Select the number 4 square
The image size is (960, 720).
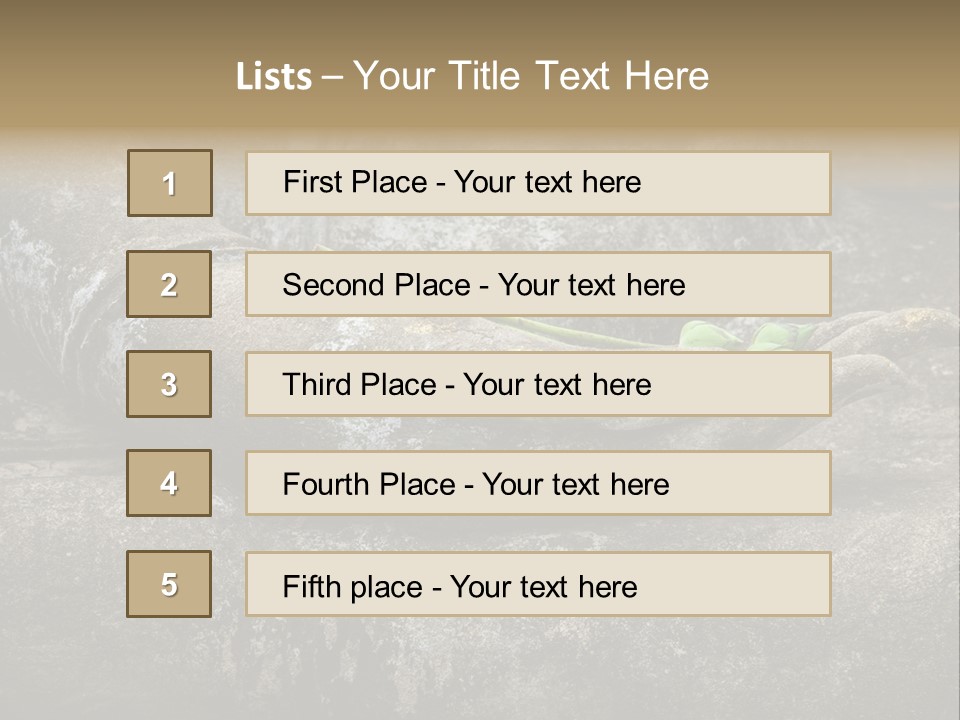pyautogui.click(x=169, y=483)
